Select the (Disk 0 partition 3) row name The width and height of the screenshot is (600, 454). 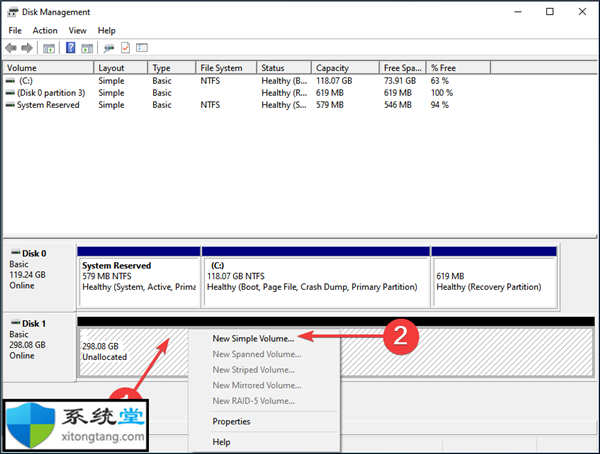(51, 93)
